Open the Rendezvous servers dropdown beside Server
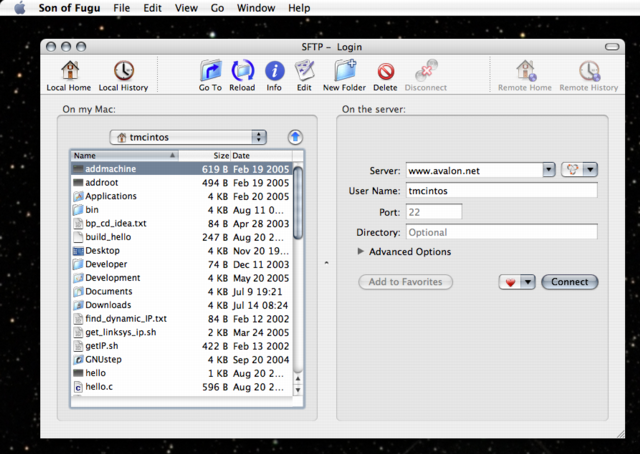 coord(580,169)
